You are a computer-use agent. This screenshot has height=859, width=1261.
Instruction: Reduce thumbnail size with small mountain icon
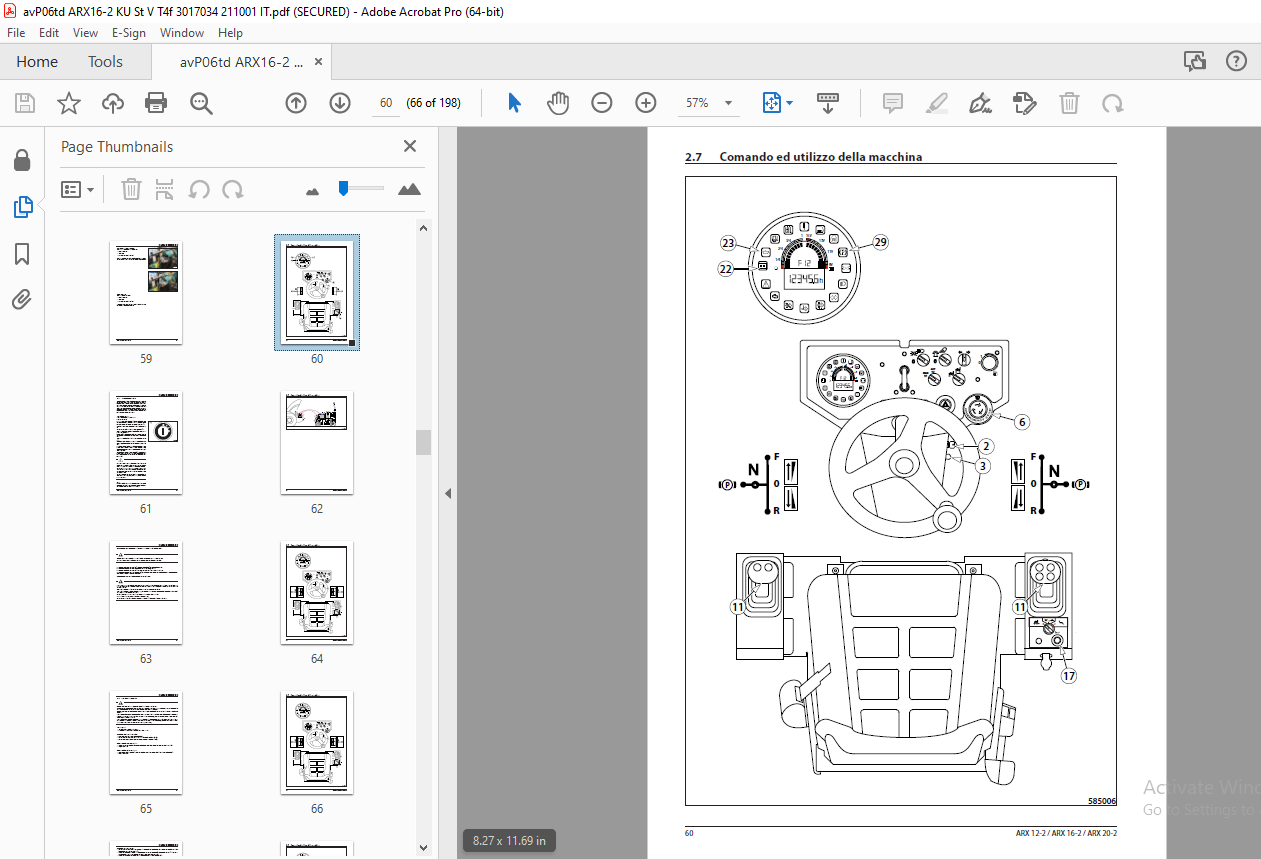tap(312, 190)
